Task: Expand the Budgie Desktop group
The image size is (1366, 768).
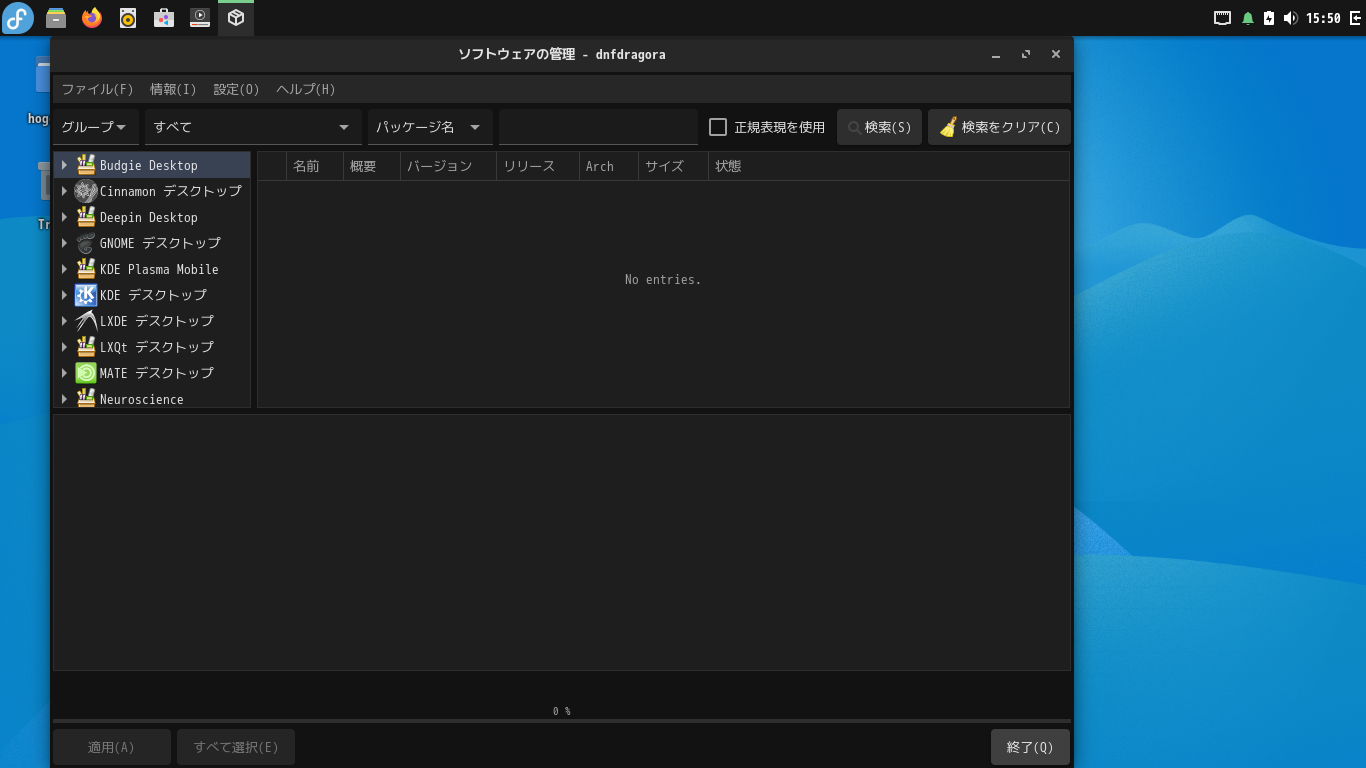Action: coord(64,165)
